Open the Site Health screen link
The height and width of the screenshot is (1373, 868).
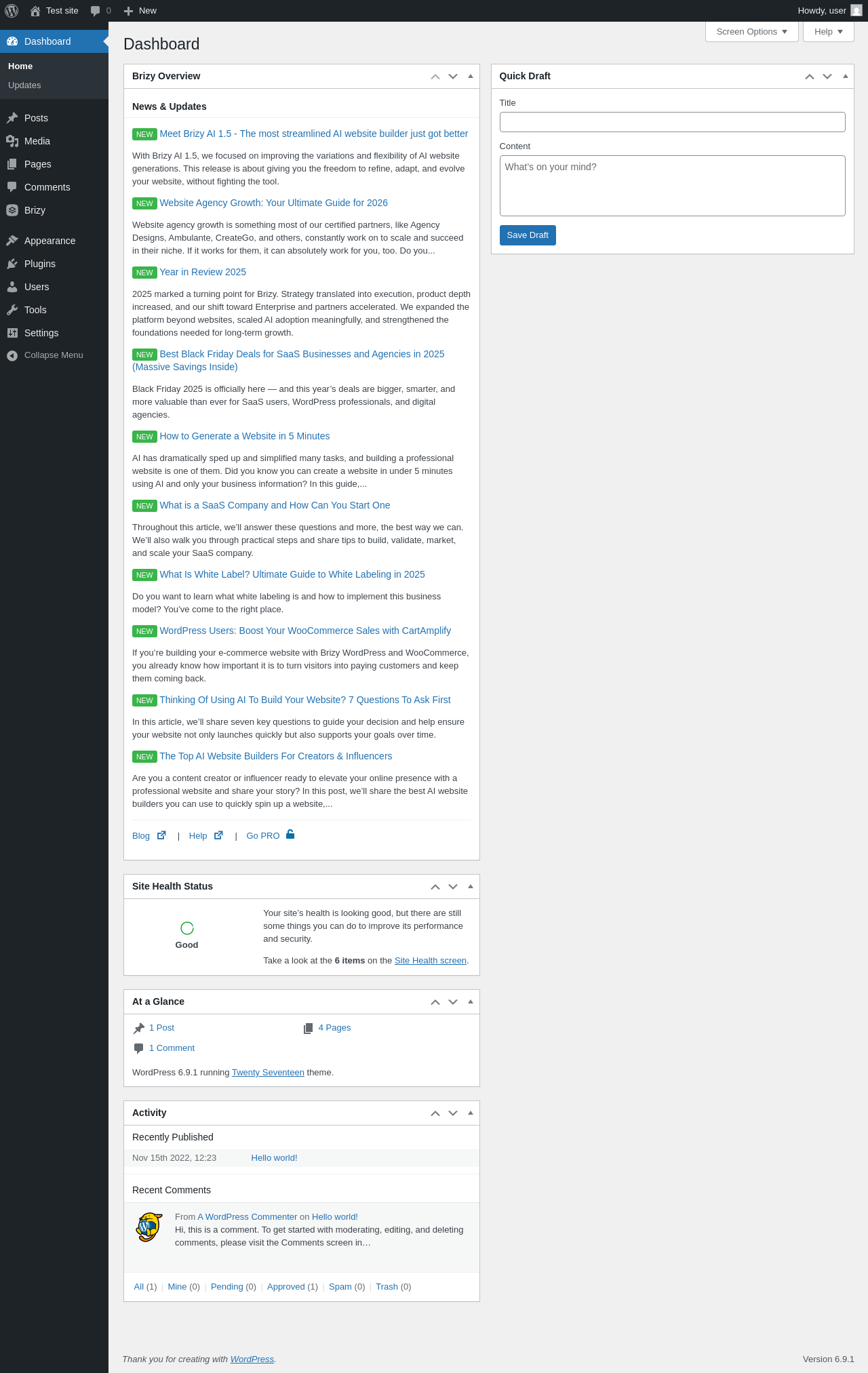pyautogui.click(x=431, y=961)
